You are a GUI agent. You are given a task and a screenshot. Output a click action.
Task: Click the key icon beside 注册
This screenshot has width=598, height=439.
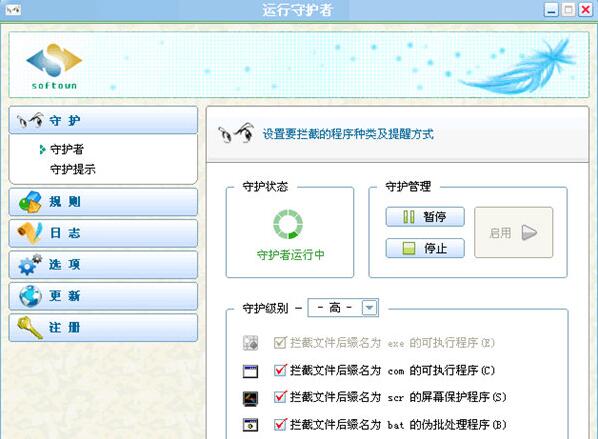(x=30, y=328)
